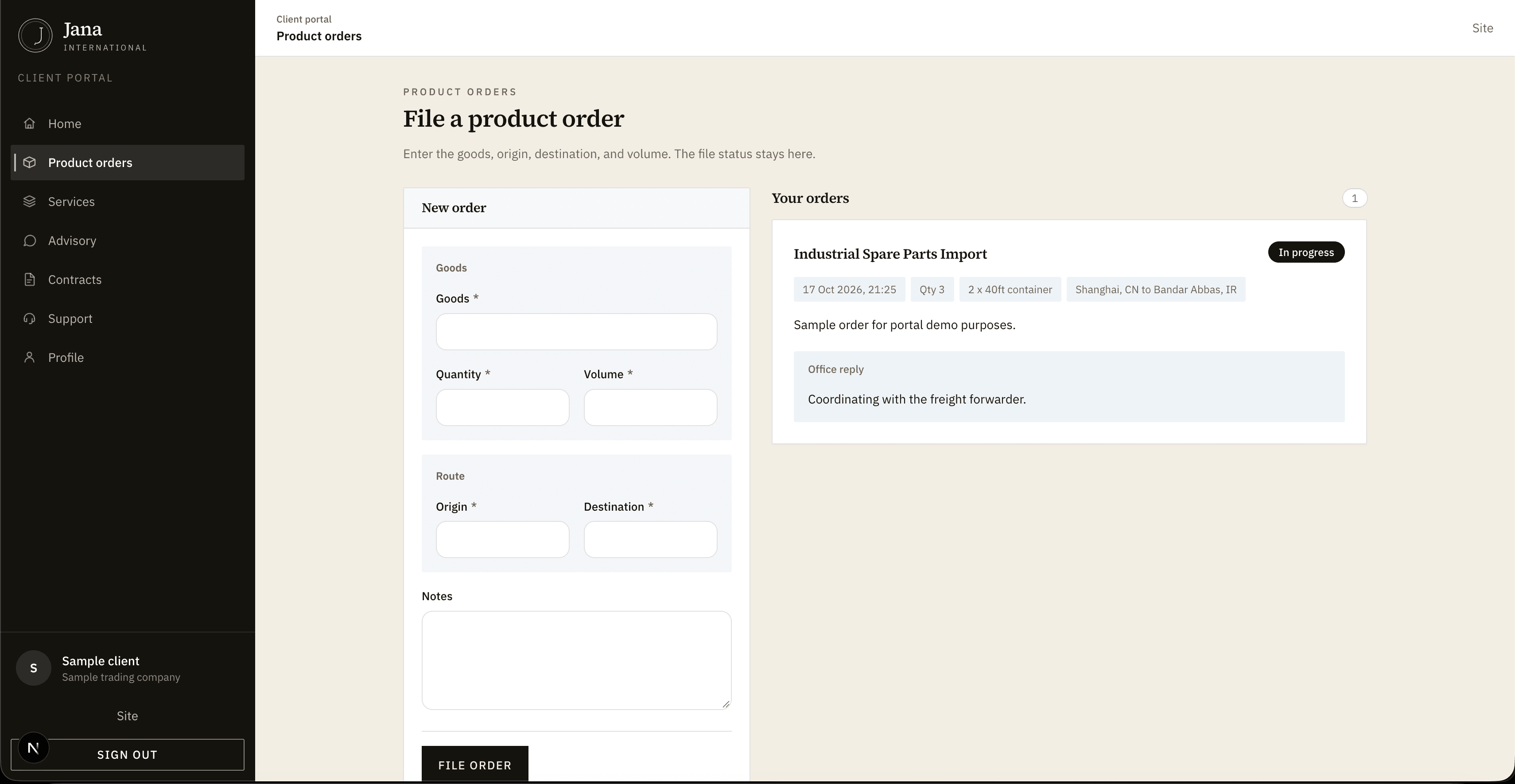Image resolution: width=1515 pixels, height=784 pixels.
Task: Open the Contracts page
Action: tap(128, 279)
